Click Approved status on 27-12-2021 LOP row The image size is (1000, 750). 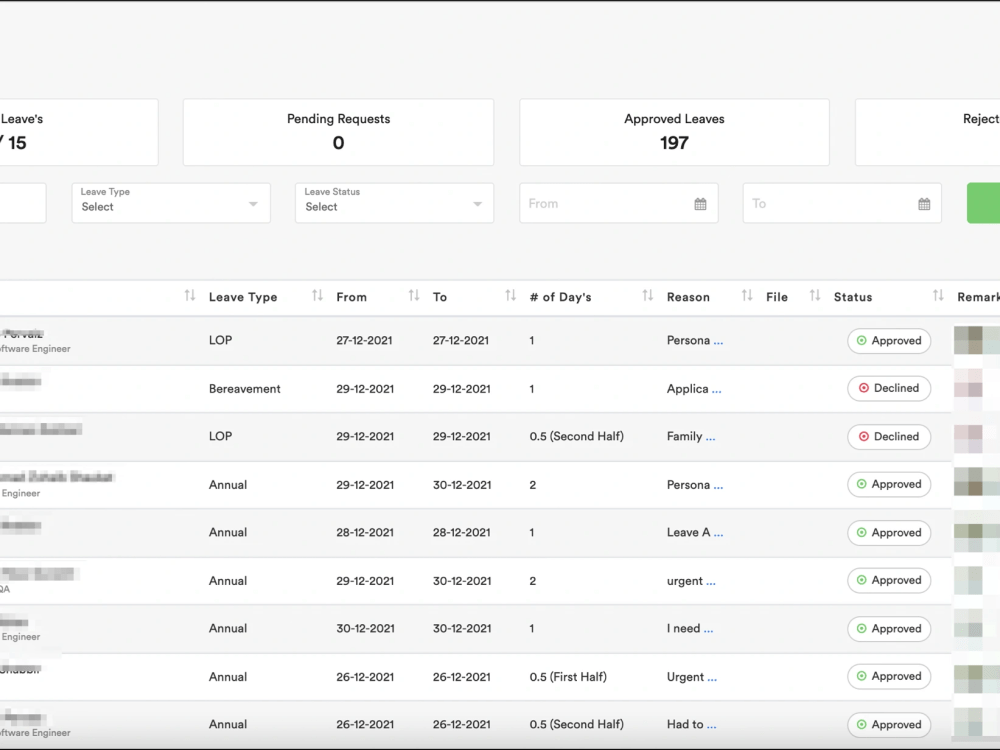pyautogui.click(x=889, y=341)
